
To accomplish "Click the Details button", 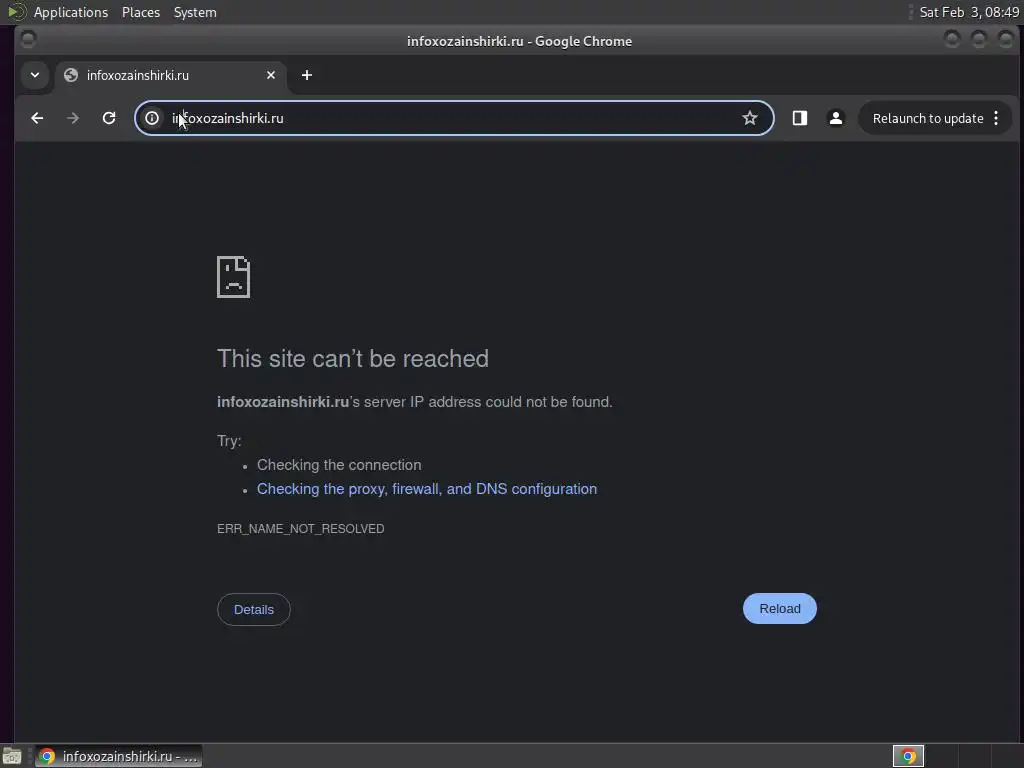I will click(x=254, y=609).
